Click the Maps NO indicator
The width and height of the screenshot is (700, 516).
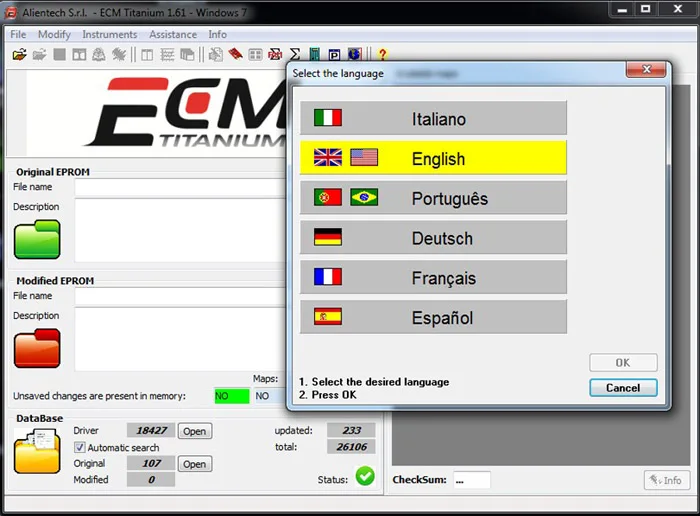(270, 396)
